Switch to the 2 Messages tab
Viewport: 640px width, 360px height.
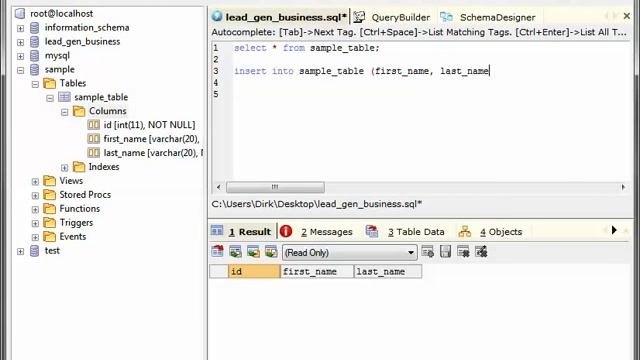[x=318, y=231]
